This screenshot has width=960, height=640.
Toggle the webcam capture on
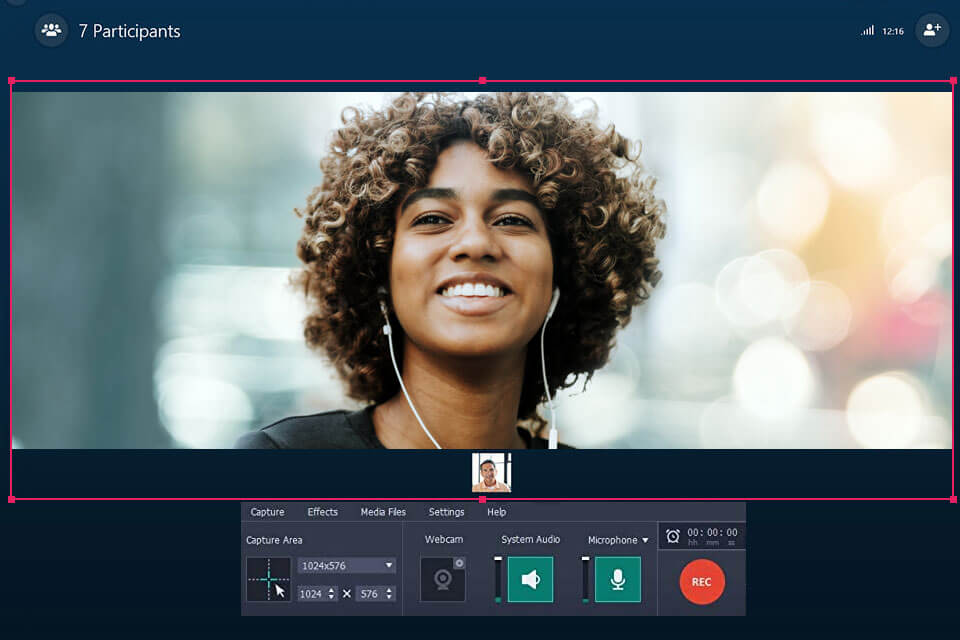tap(443, 579)
